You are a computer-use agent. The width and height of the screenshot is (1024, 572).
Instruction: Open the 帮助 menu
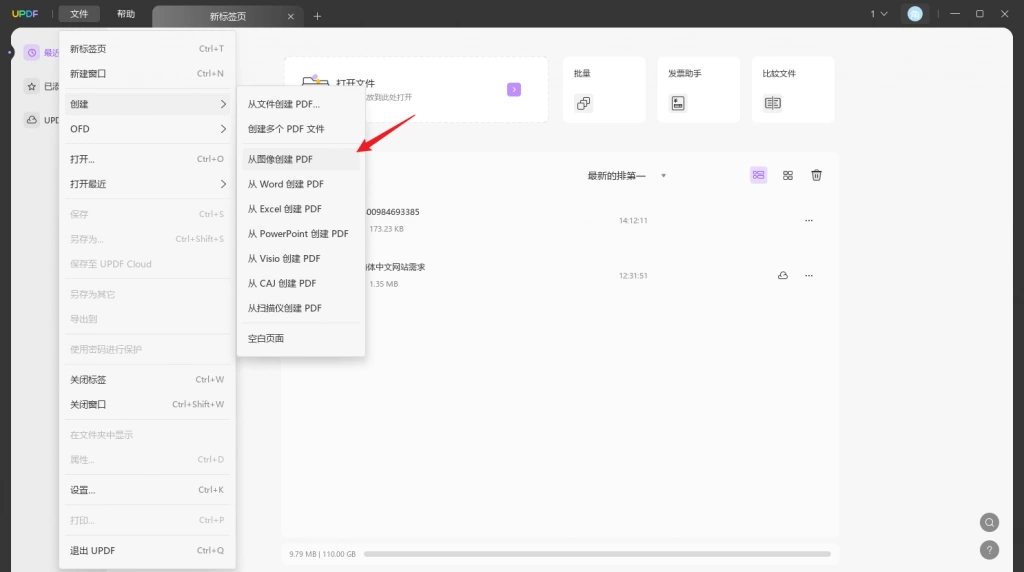(125, 14)
